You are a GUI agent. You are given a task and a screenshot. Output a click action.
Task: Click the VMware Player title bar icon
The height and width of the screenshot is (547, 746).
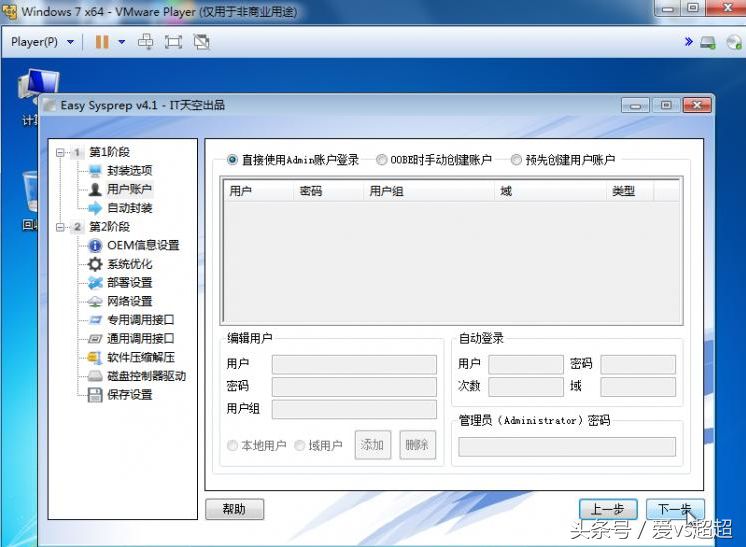9,11
